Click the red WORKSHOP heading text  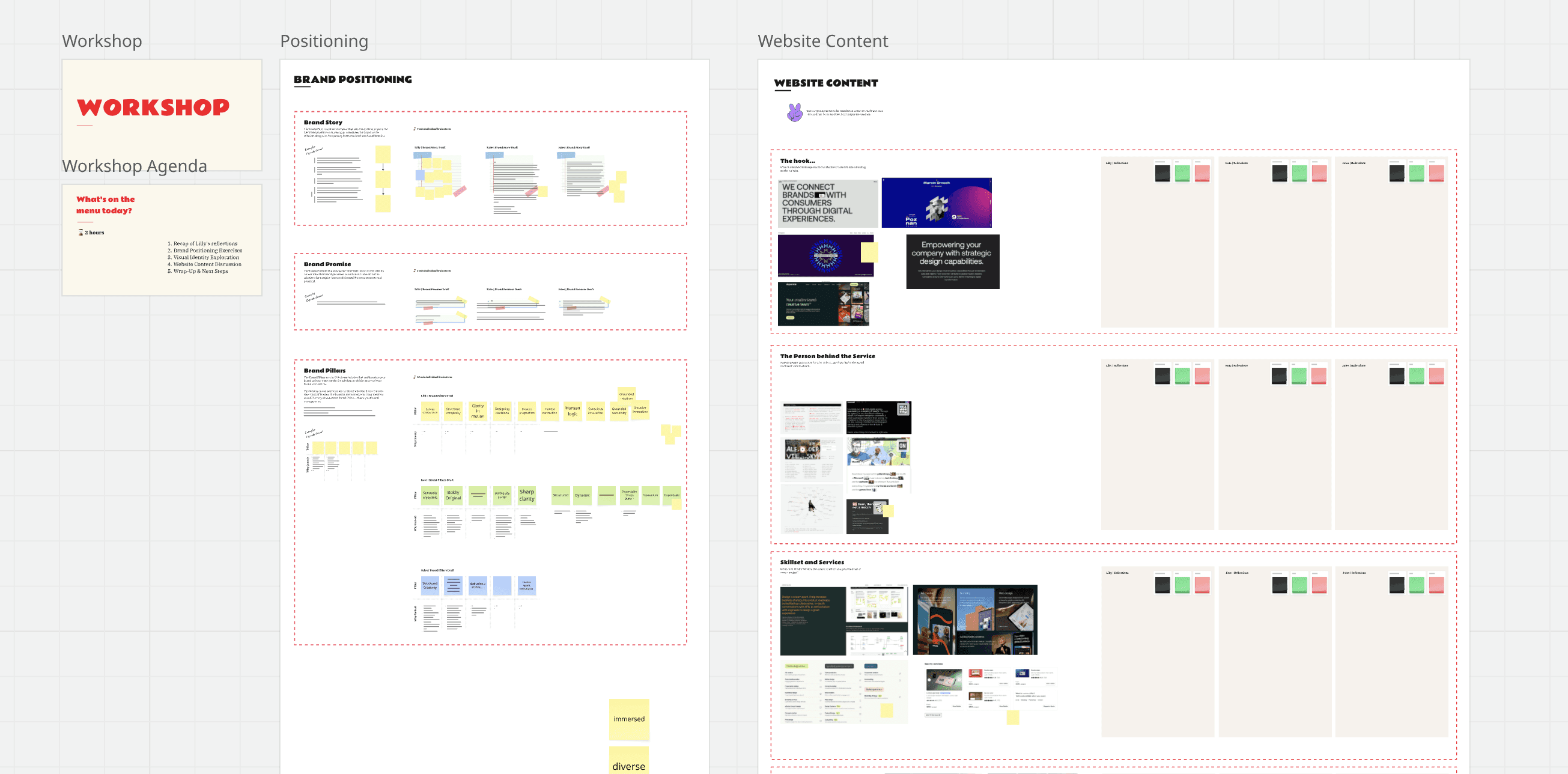[x=153, y=108]
